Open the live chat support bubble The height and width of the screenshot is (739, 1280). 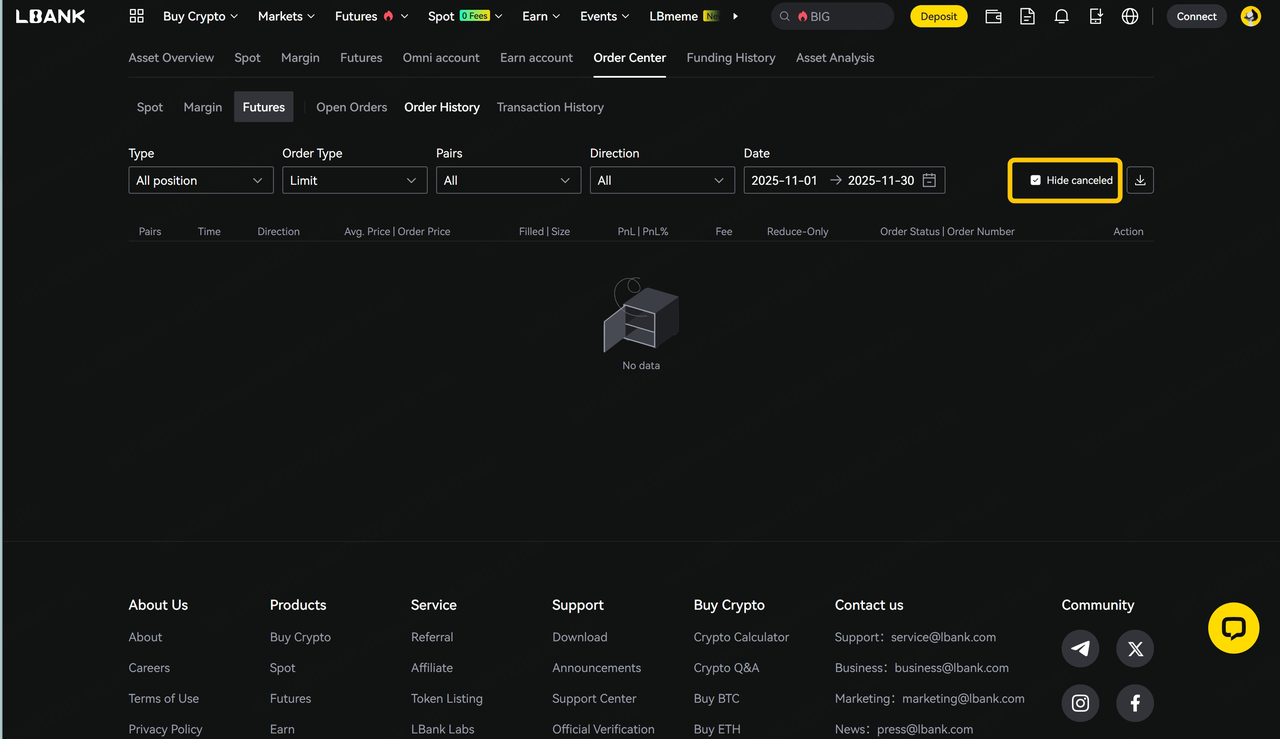[x=1233, y=628]
